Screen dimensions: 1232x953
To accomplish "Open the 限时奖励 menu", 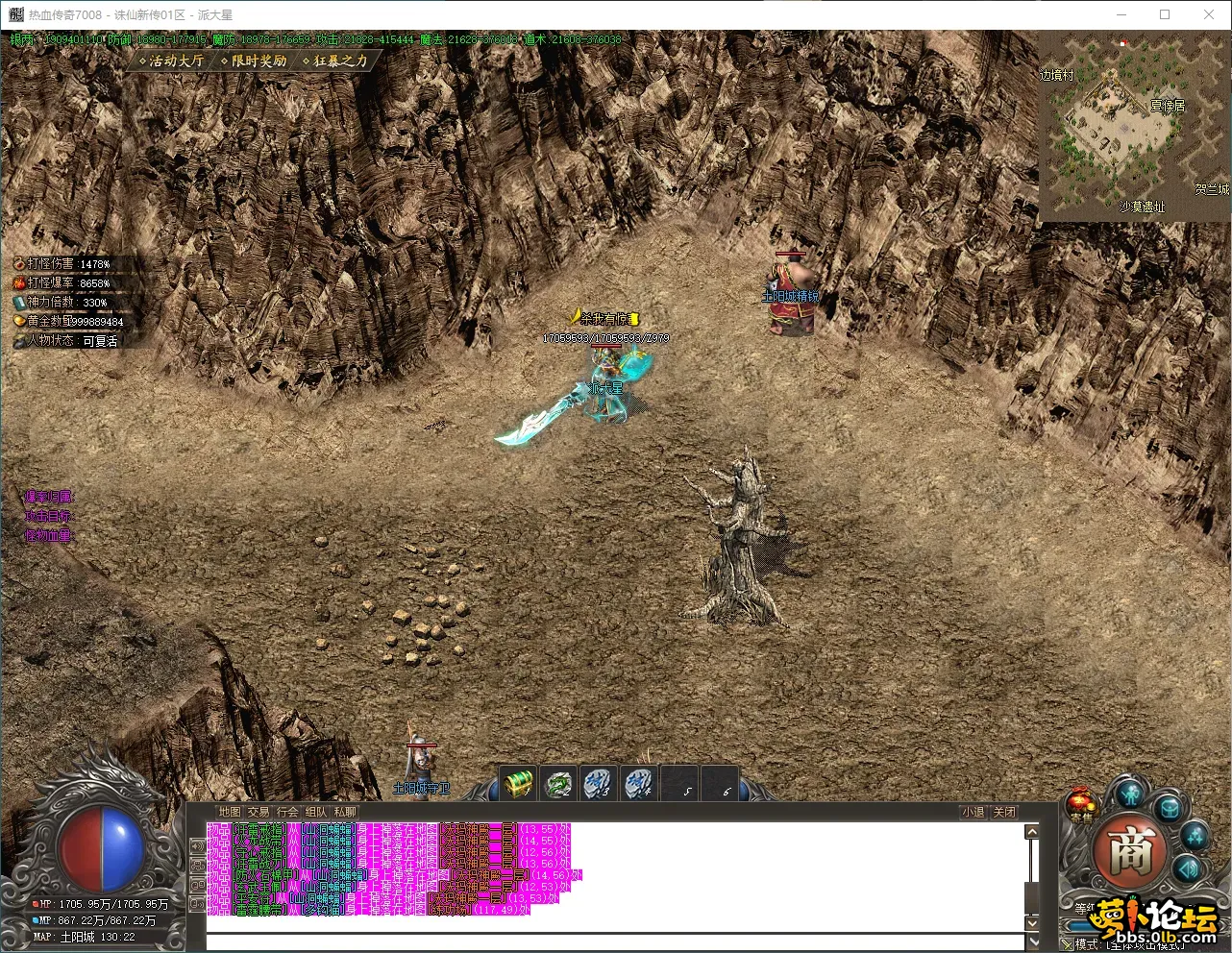I will click(254, 61).
